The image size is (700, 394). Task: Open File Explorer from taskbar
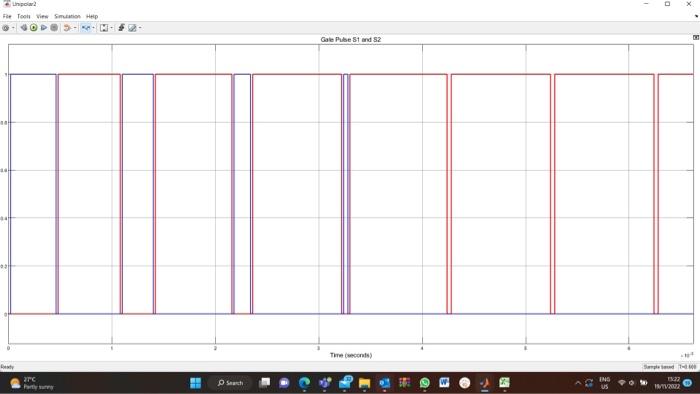coord(365,383)
